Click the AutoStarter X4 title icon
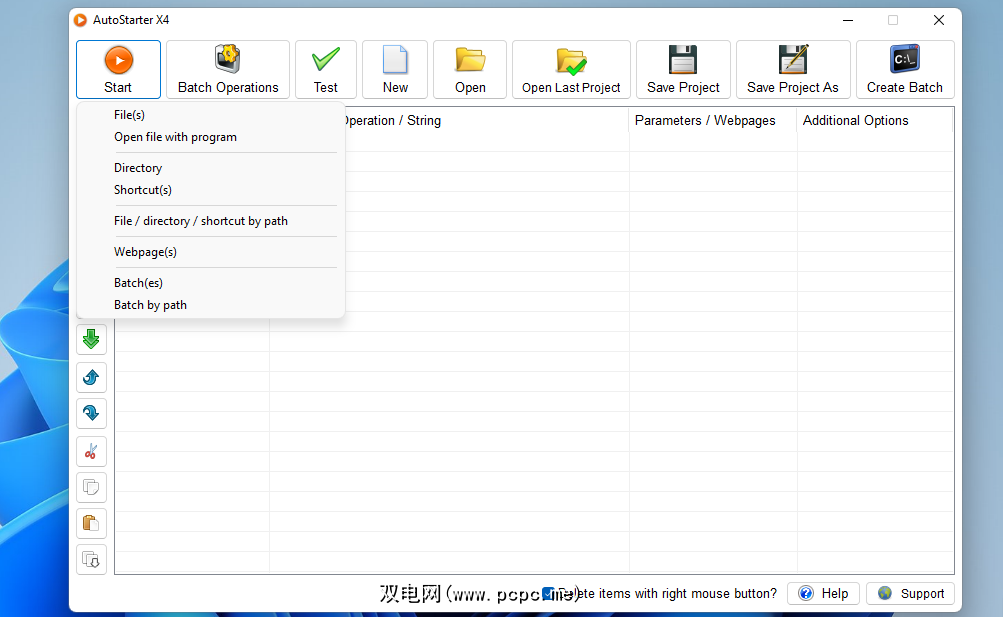This screenshot has width=1003, height=617. tap(80, 20)
